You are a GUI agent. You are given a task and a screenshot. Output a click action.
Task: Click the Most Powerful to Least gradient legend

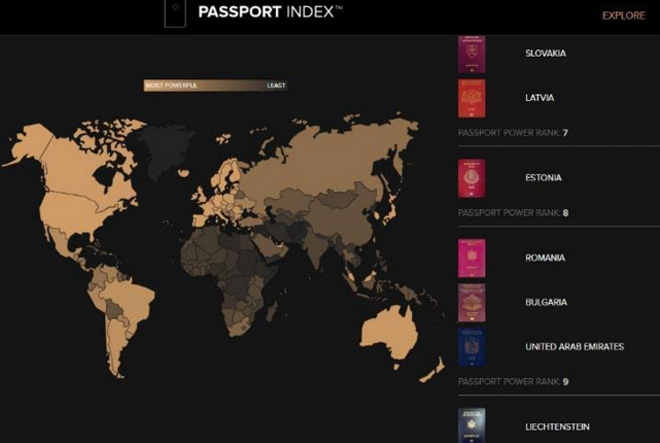pos(216,85)
